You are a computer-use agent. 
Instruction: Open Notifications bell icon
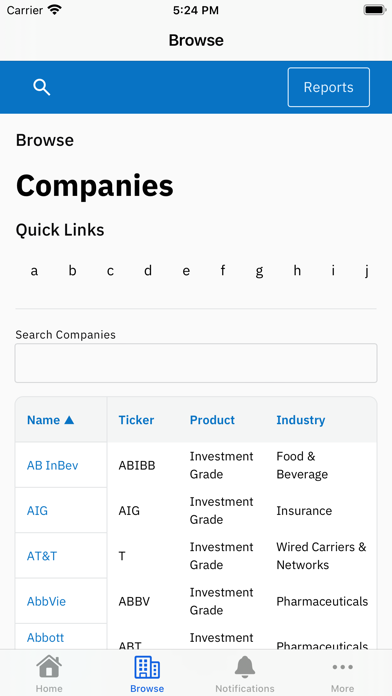[245, 667]
